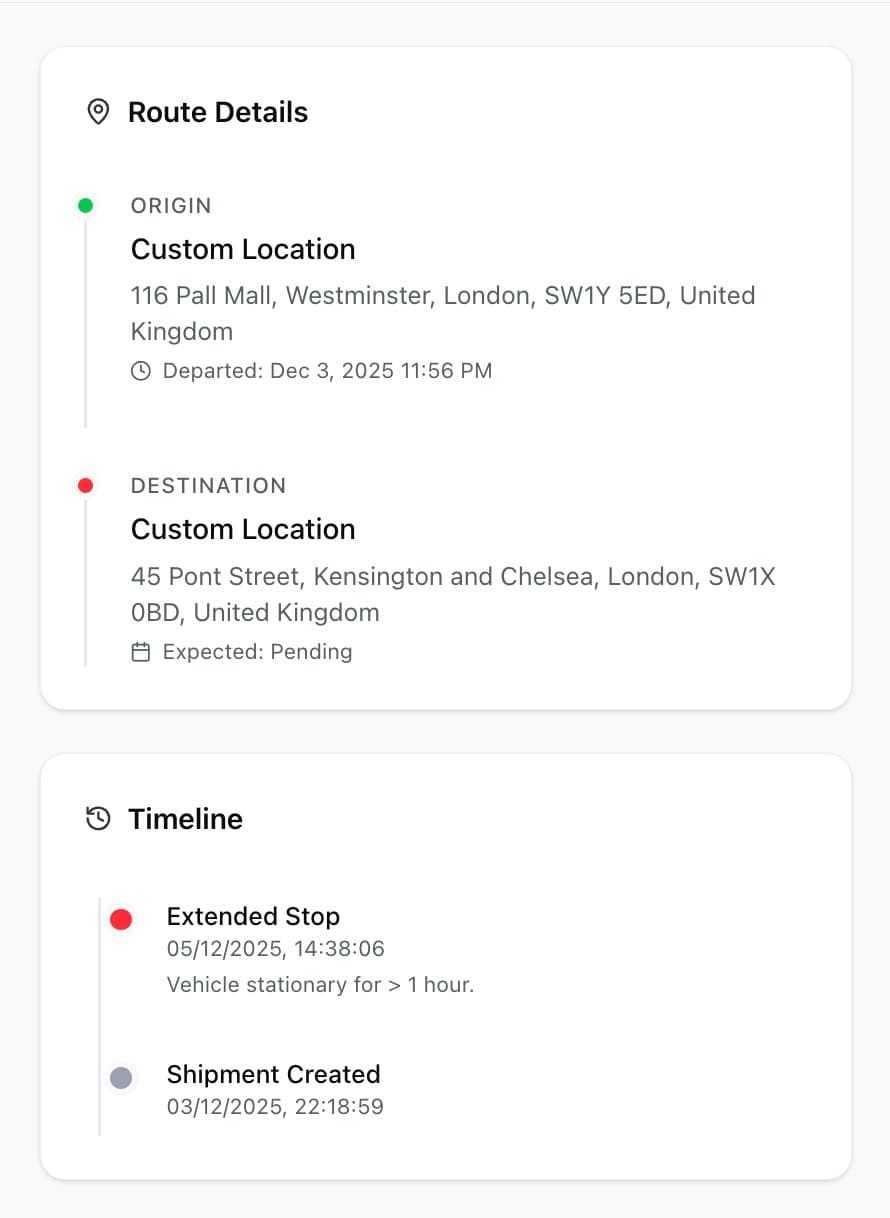Viewport: 890px width, 1218px height.
Task: Click the 03/12/2025, 22:18:59 timestamp
Action: (275, 1106)
